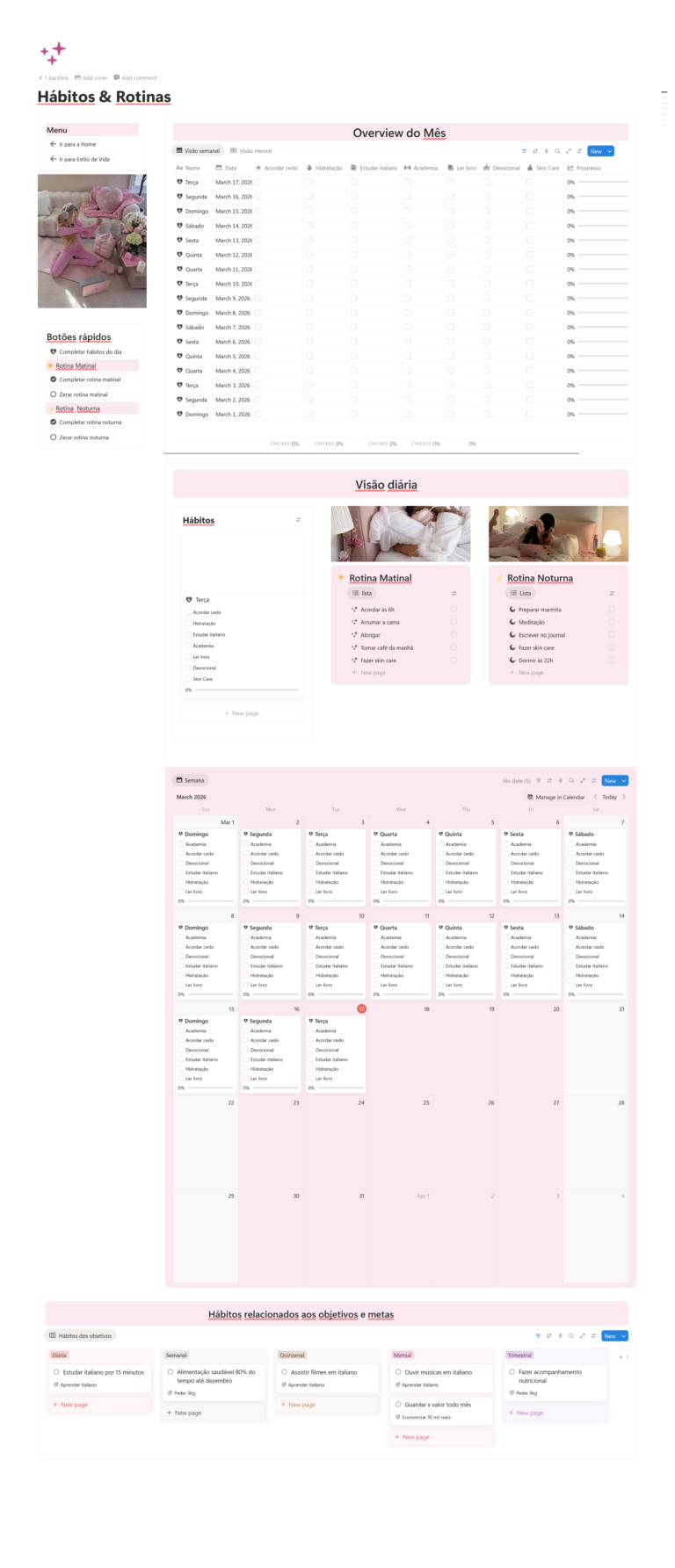Image resolution: width=675 pixels, height=1568 pixels.
Task: Click the filter icon in Overview do Mês toolbar
Action: click(524, 151)
